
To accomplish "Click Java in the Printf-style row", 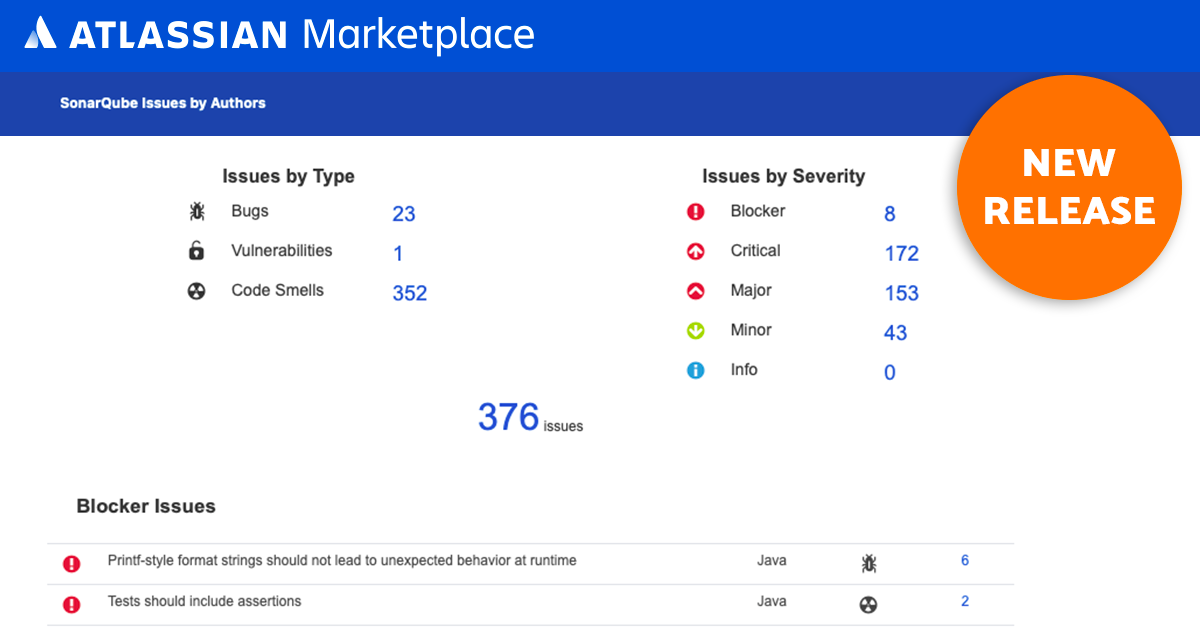I will [x=772, y=561].
